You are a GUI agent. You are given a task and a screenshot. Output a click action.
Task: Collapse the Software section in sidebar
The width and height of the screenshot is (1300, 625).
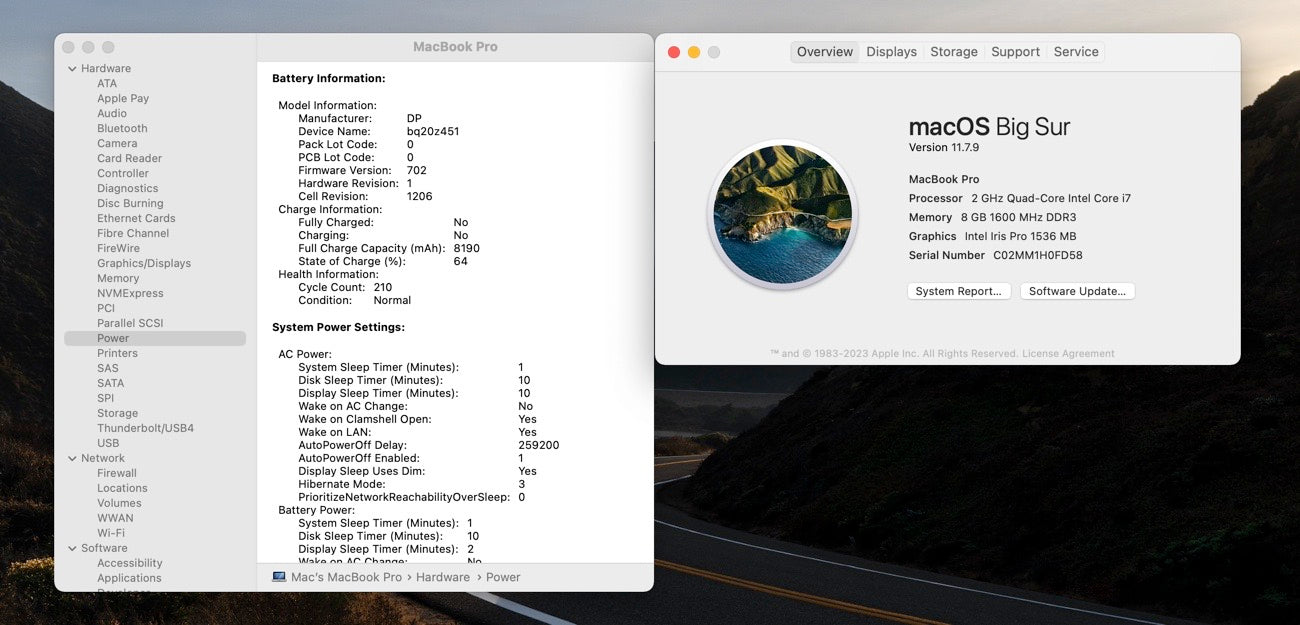coord(72,549)
